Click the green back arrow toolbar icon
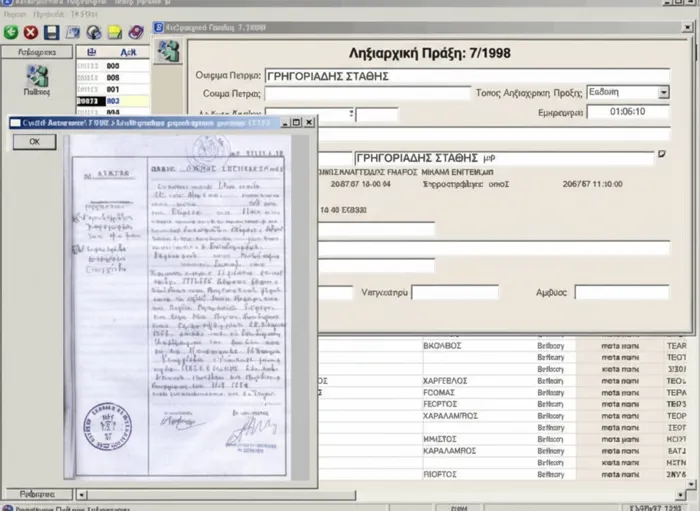 [11, 32]
